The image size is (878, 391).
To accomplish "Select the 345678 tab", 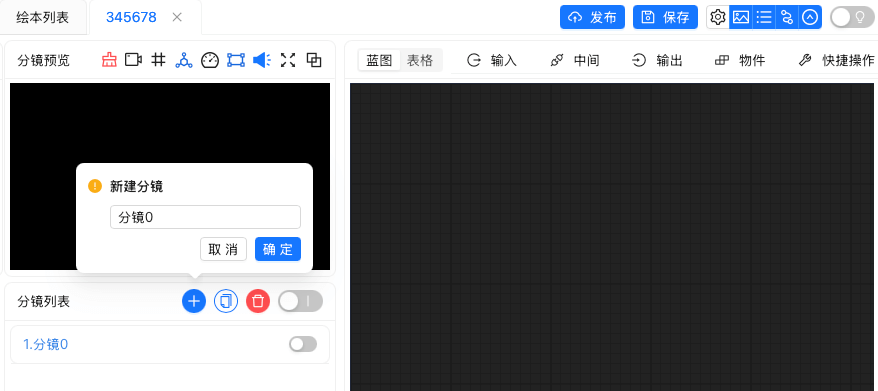I will pos(131,17).
